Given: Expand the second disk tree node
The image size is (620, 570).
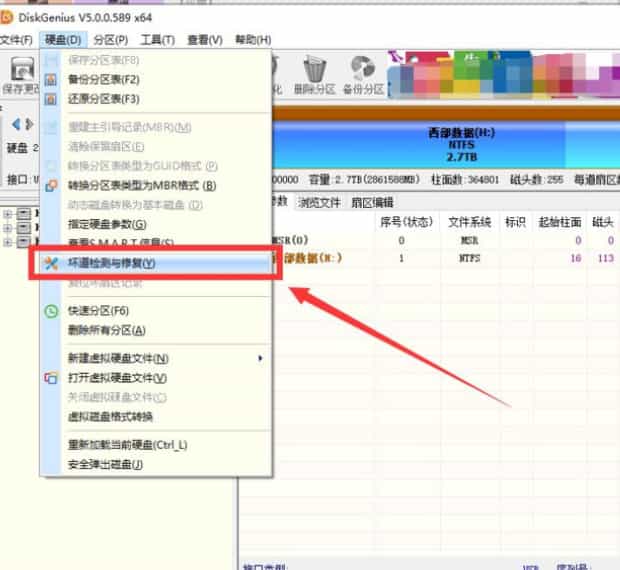Looking at the screenshot, I should click(x=8, y=227).
